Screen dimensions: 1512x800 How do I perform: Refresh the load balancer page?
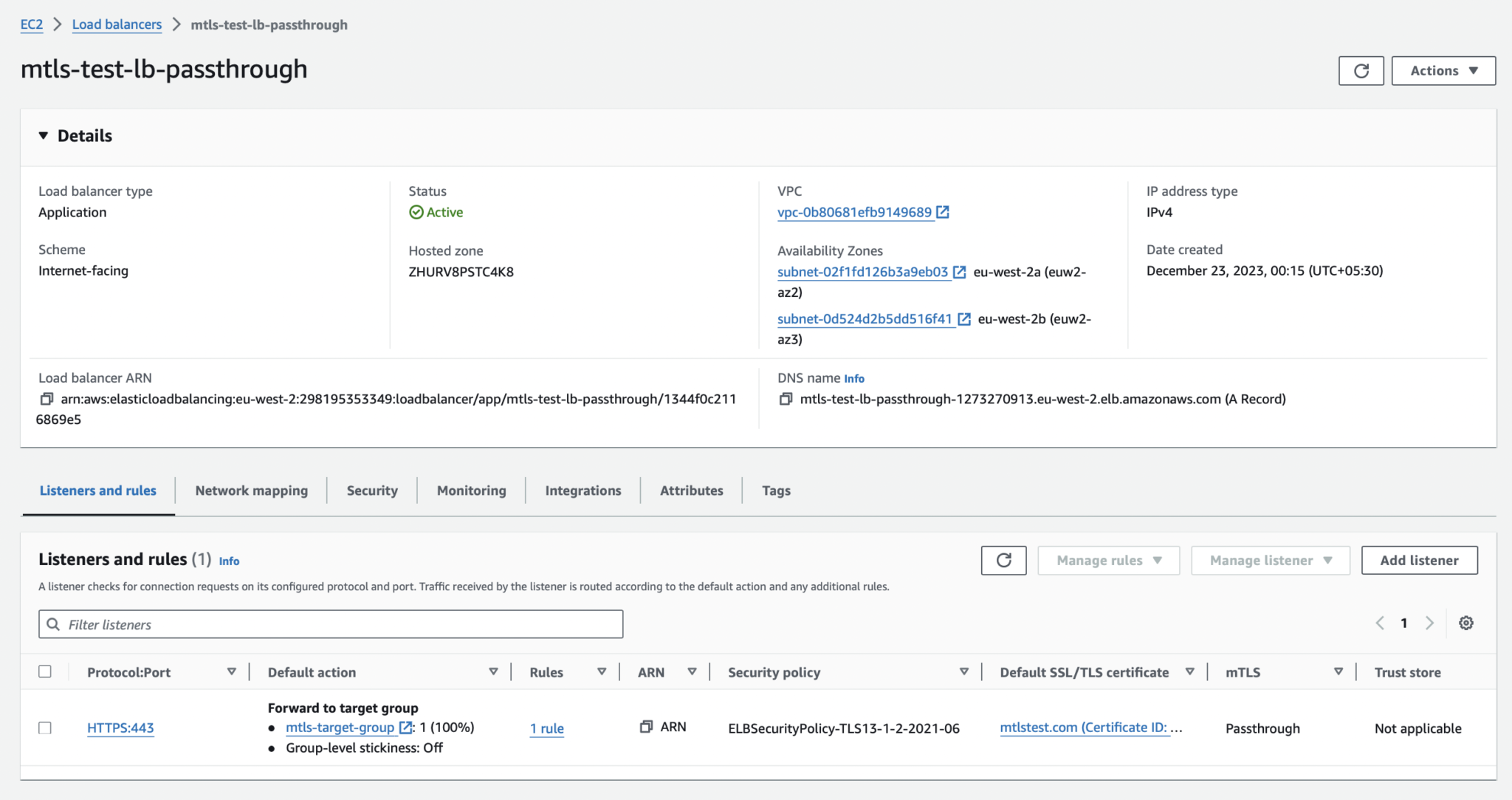click(x=1361, y=70)
